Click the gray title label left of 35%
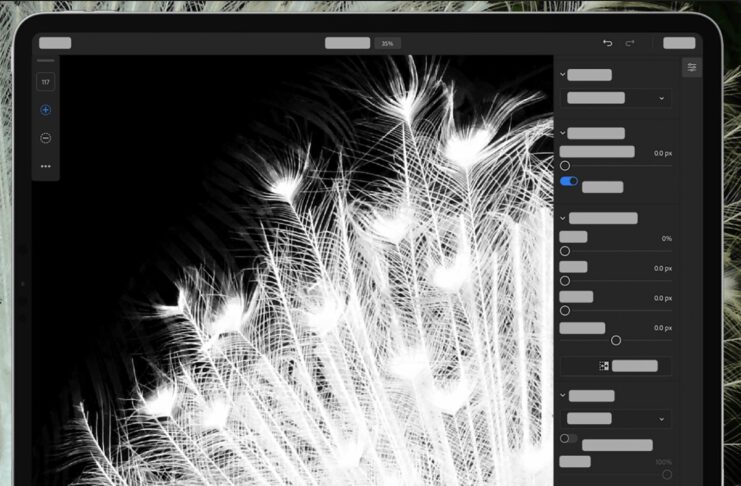This screenshot has height=486, width=741. [347, 43]
